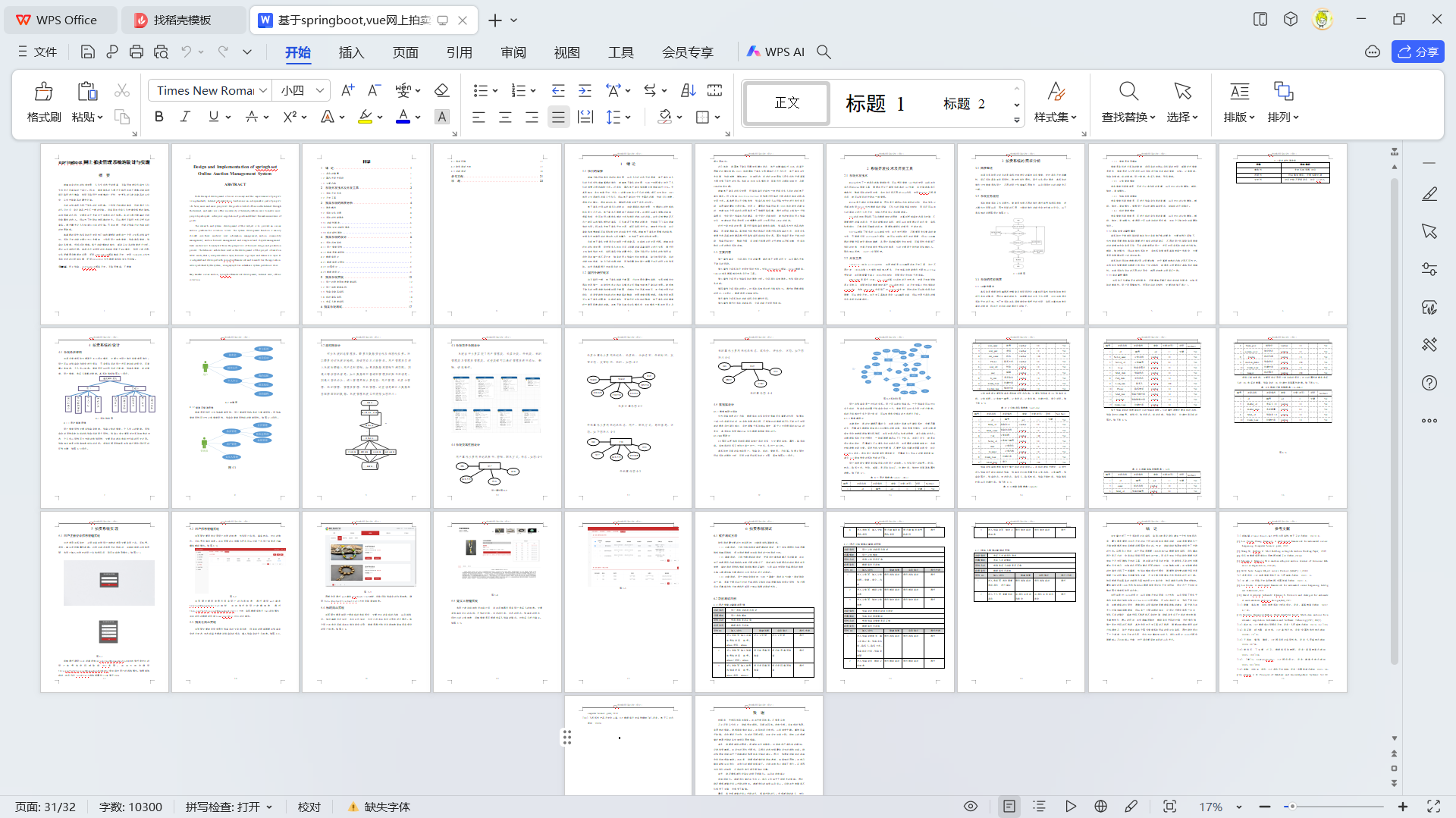
Task: Click the Select cursor tool icon
Action: tap(1182, 92)
